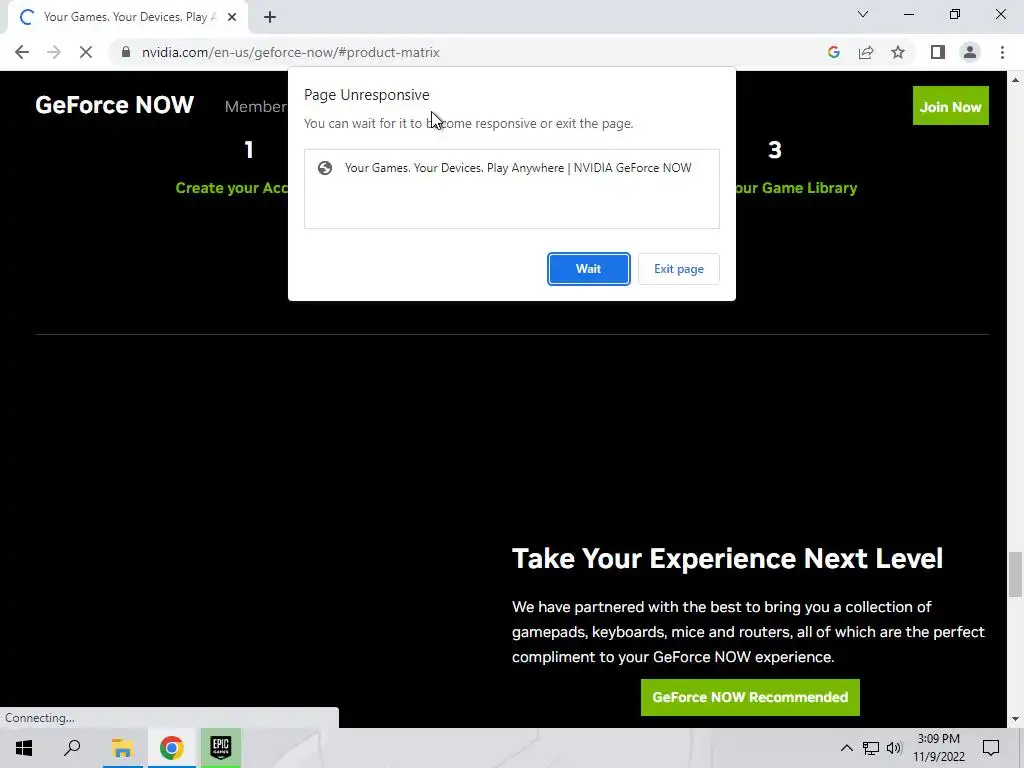Click browser forward arrow

[x=54, y=52]
